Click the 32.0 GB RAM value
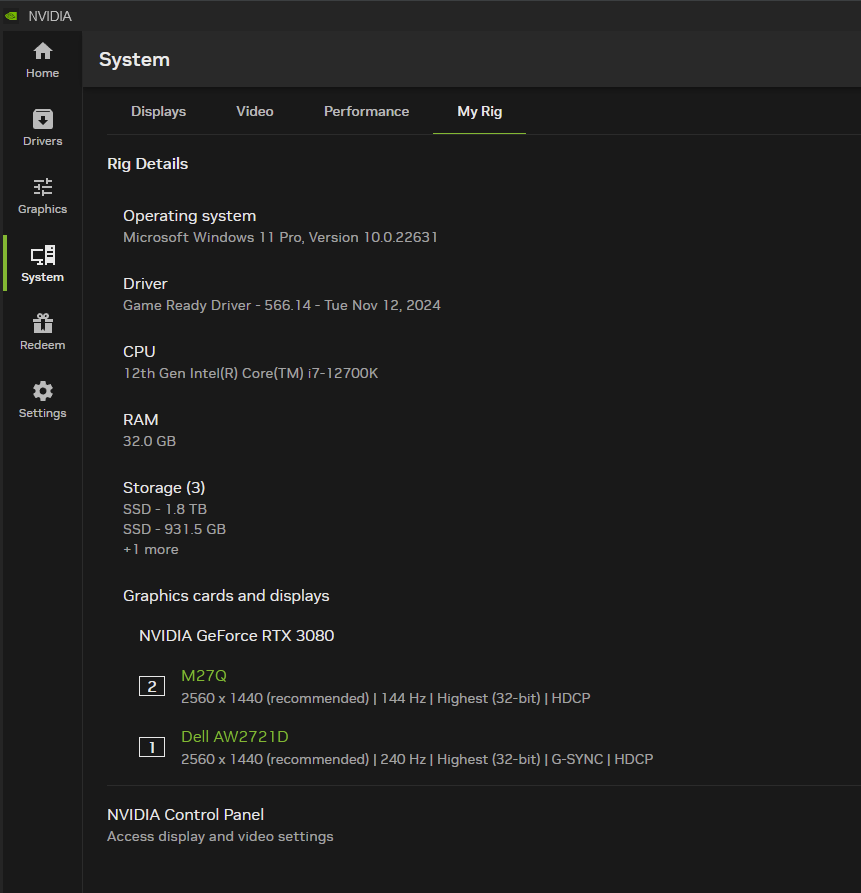The image size is (861, 893). pyautogui.click(x=150, y=441)
